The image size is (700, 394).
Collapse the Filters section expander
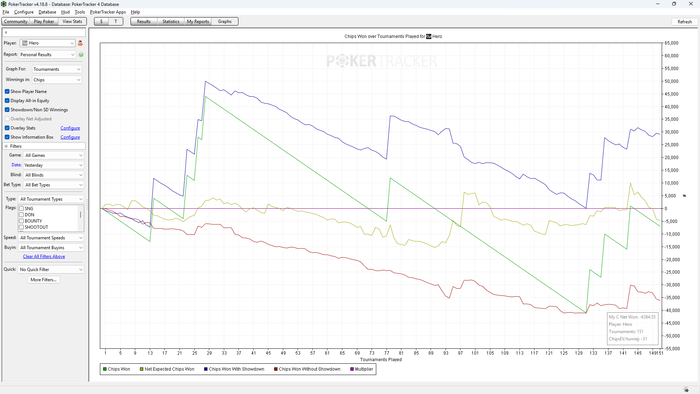(6, 146)
